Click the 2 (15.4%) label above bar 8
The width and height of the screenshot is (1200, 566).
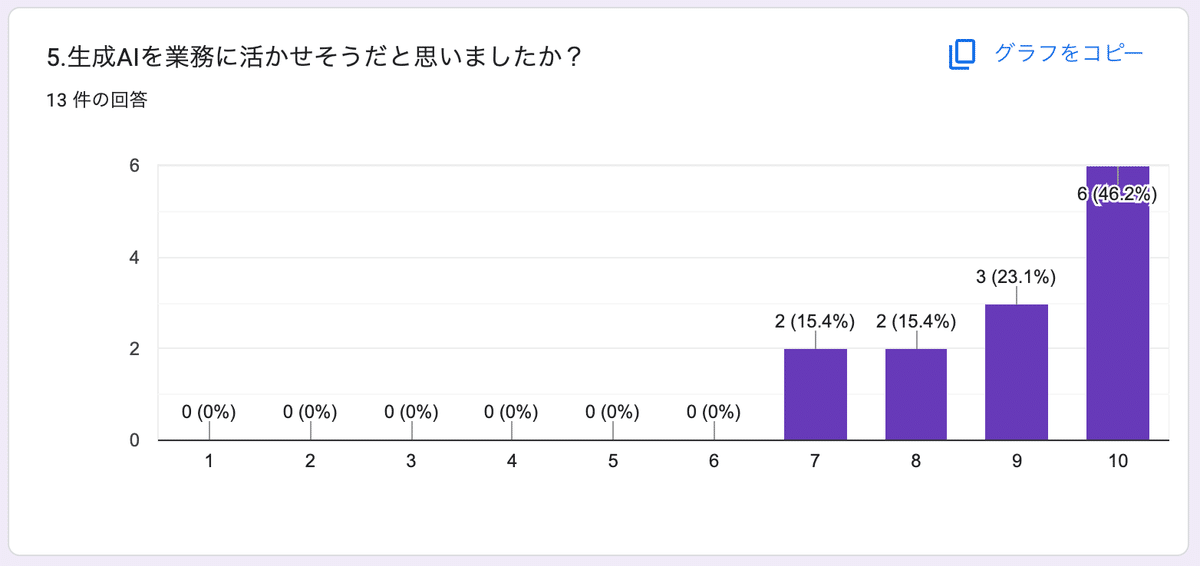(x=916, y=322)
